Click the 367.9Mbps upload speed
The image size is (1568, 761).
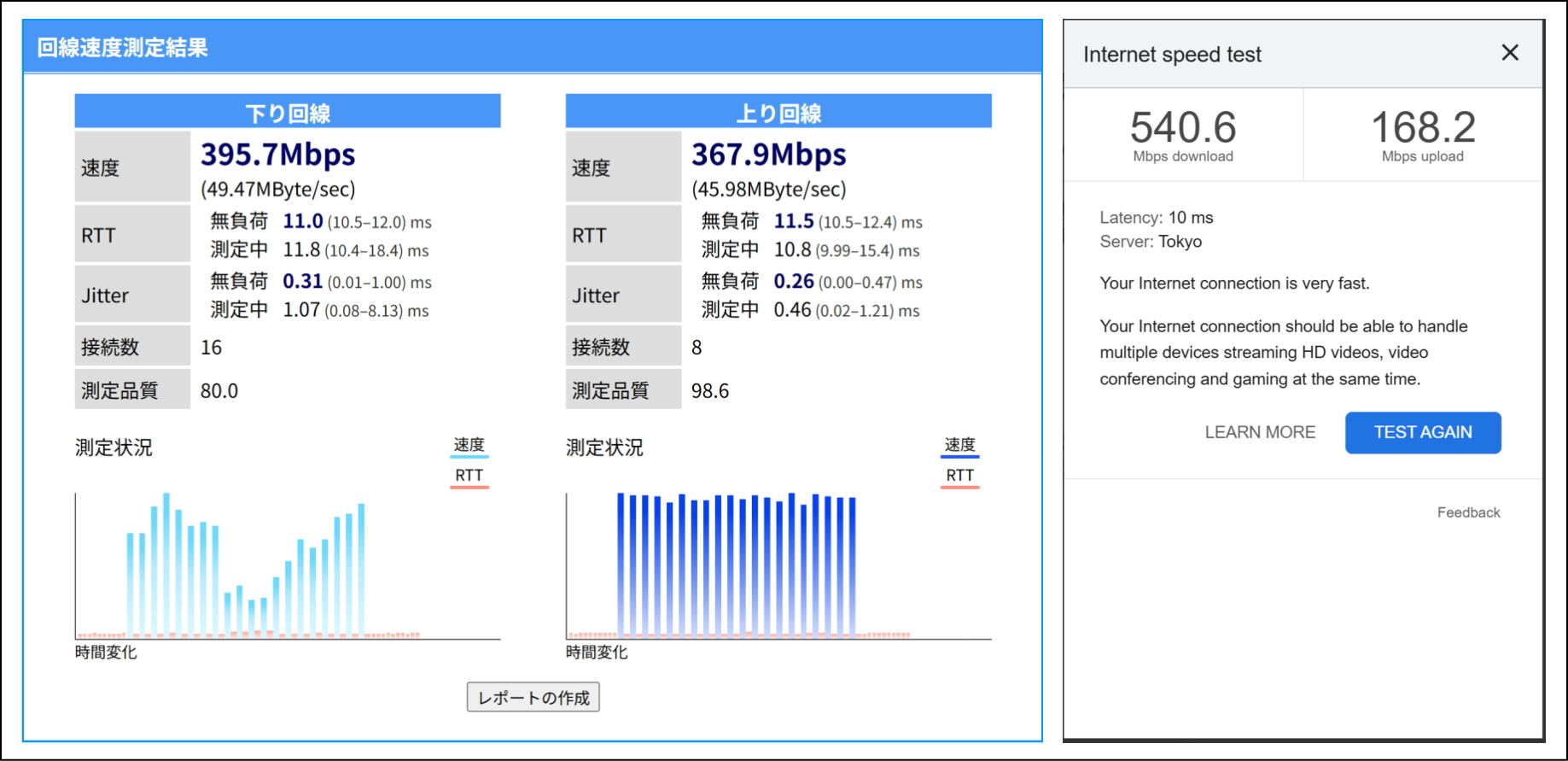coord(769,155)
